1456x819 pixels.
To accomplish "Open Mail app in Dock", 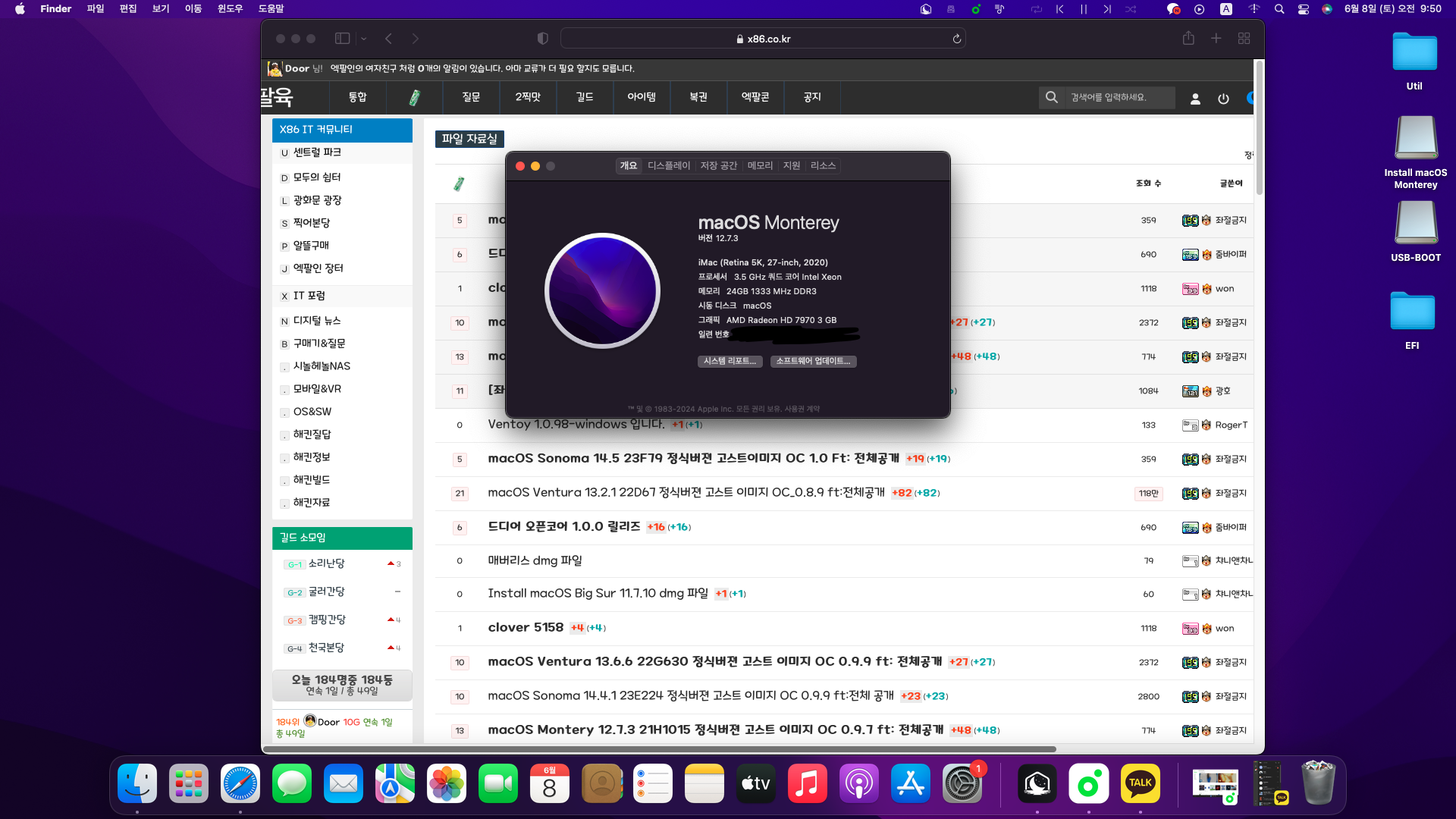I will point(344,784).
